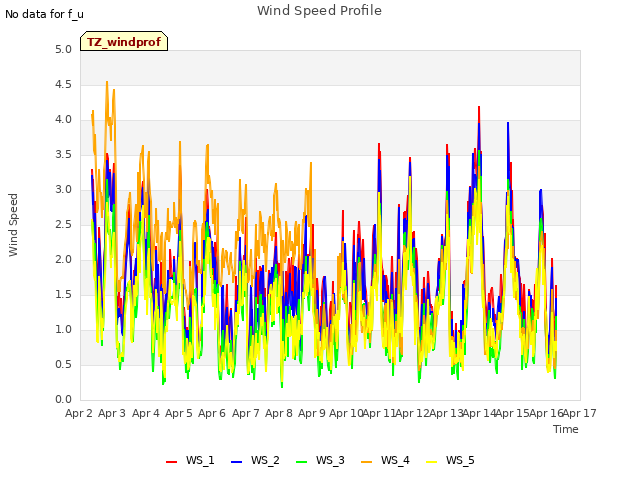Click the Apr 11 x-axis tick label
This screenshot has height=480, width=640.
pyautogui.click(x=379, y=413)
